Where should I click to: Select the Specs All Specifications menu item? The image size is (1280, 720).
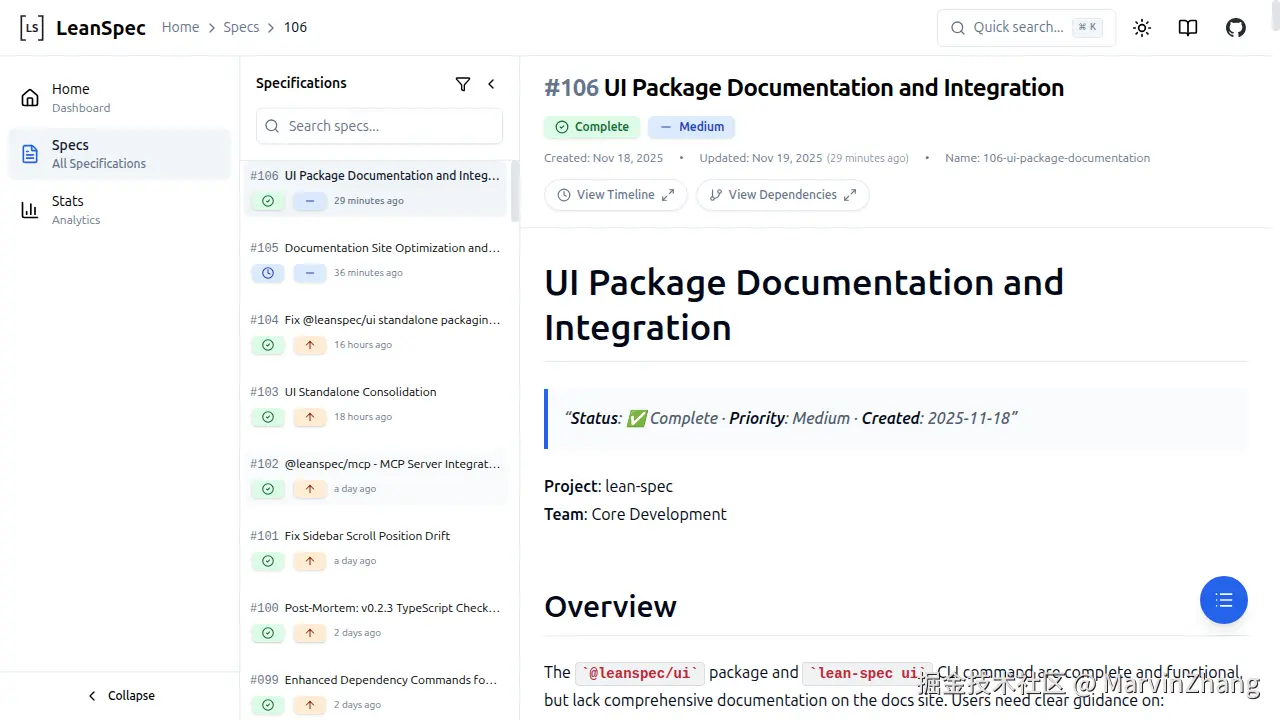98,153
